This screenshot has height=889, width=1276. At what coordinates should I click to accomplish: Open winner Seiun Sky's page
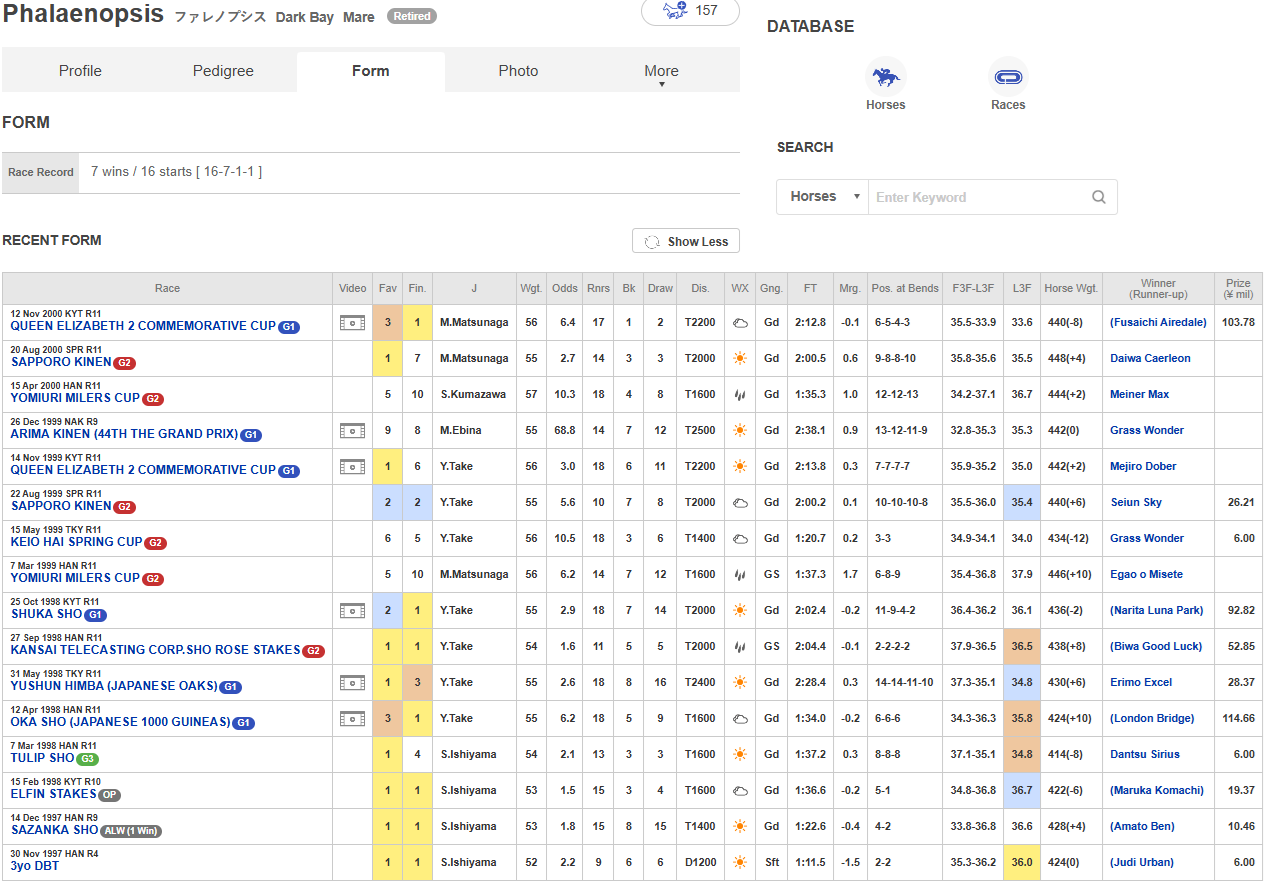coord(1136,502)
